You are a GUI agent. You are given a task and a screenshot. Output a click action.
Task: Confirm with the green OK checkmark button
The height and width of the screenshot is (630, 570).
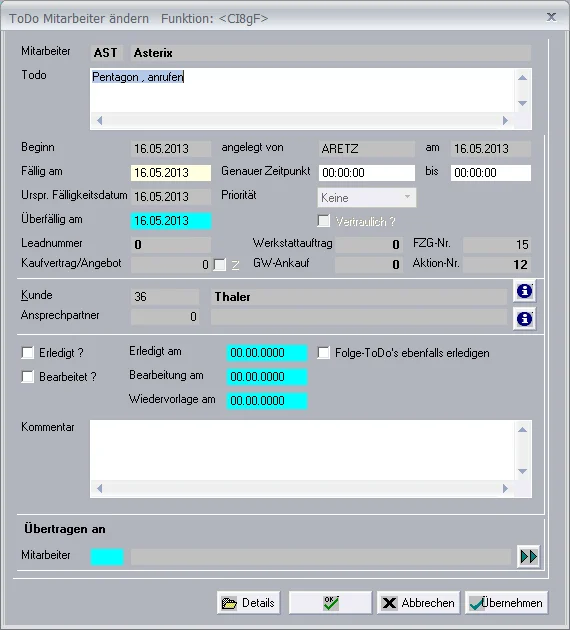(330, 603)
